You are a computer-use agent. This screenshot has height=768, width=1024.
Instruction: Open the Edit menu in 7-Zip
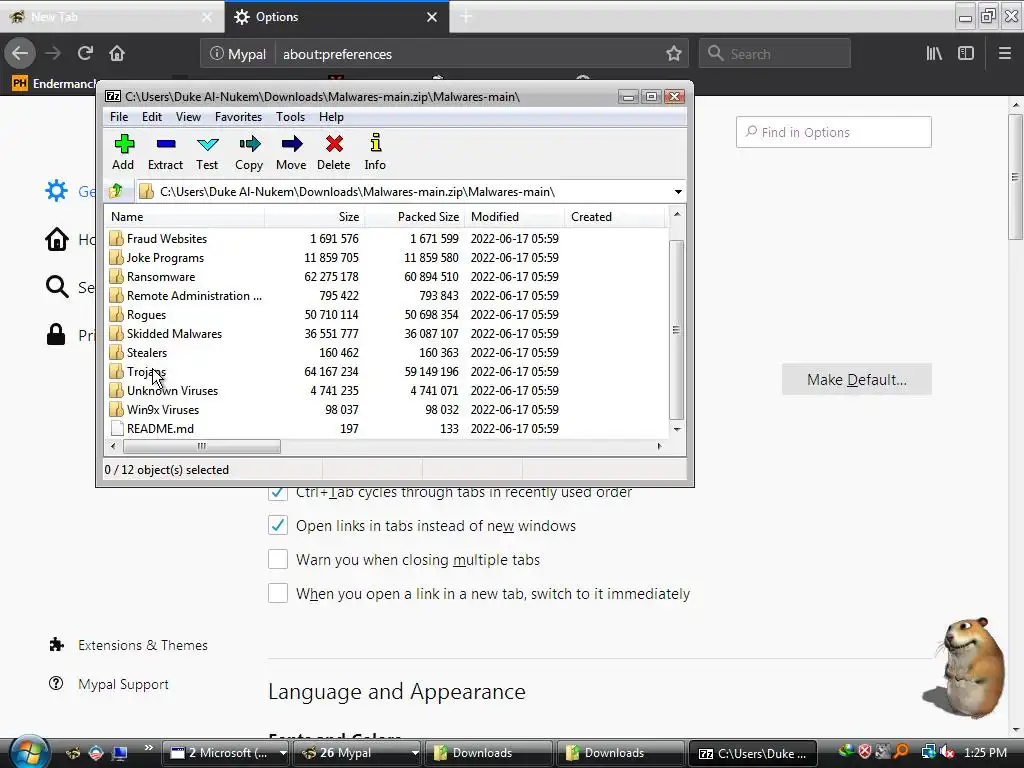[152, 117]
